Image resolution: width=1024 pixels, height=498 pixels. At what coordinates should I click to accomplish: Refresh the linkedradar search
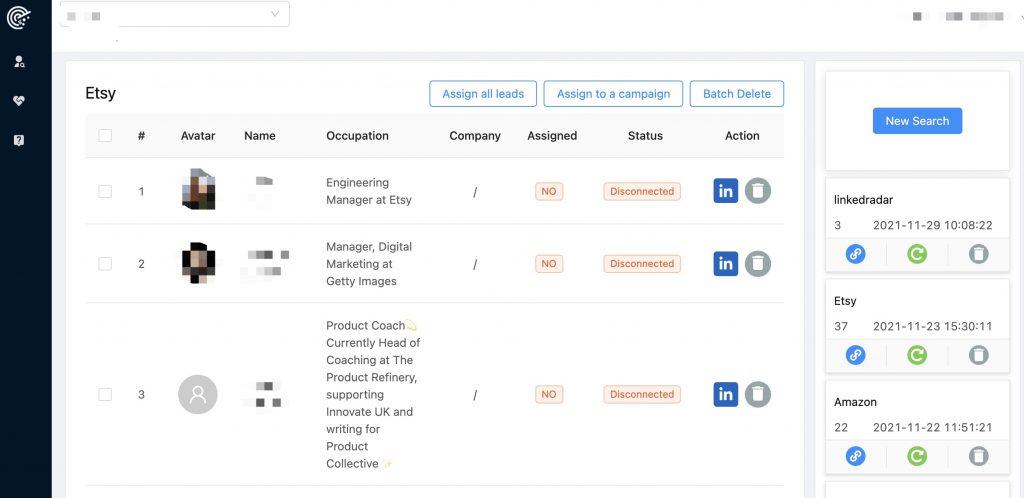tap(917, 254)
